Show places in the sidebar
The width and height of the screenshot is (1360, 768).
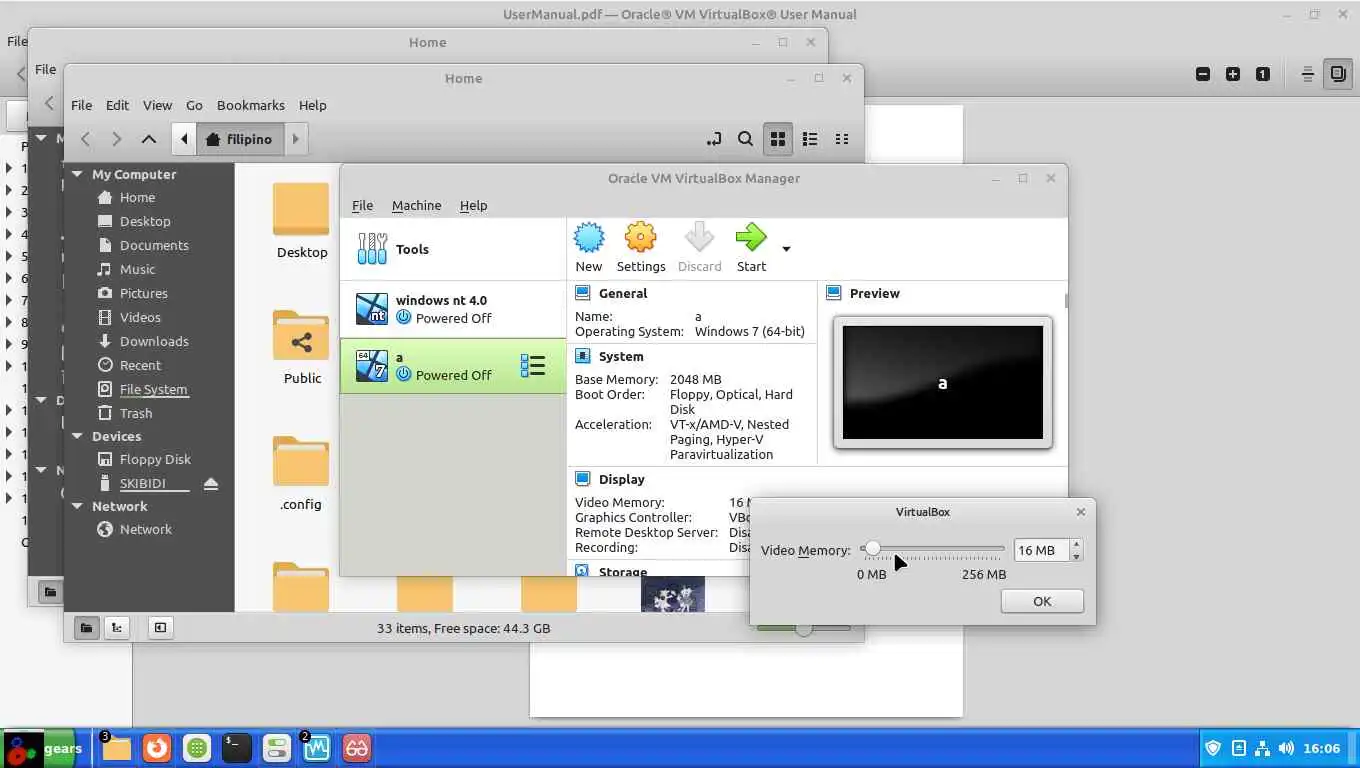coord(86,628)
